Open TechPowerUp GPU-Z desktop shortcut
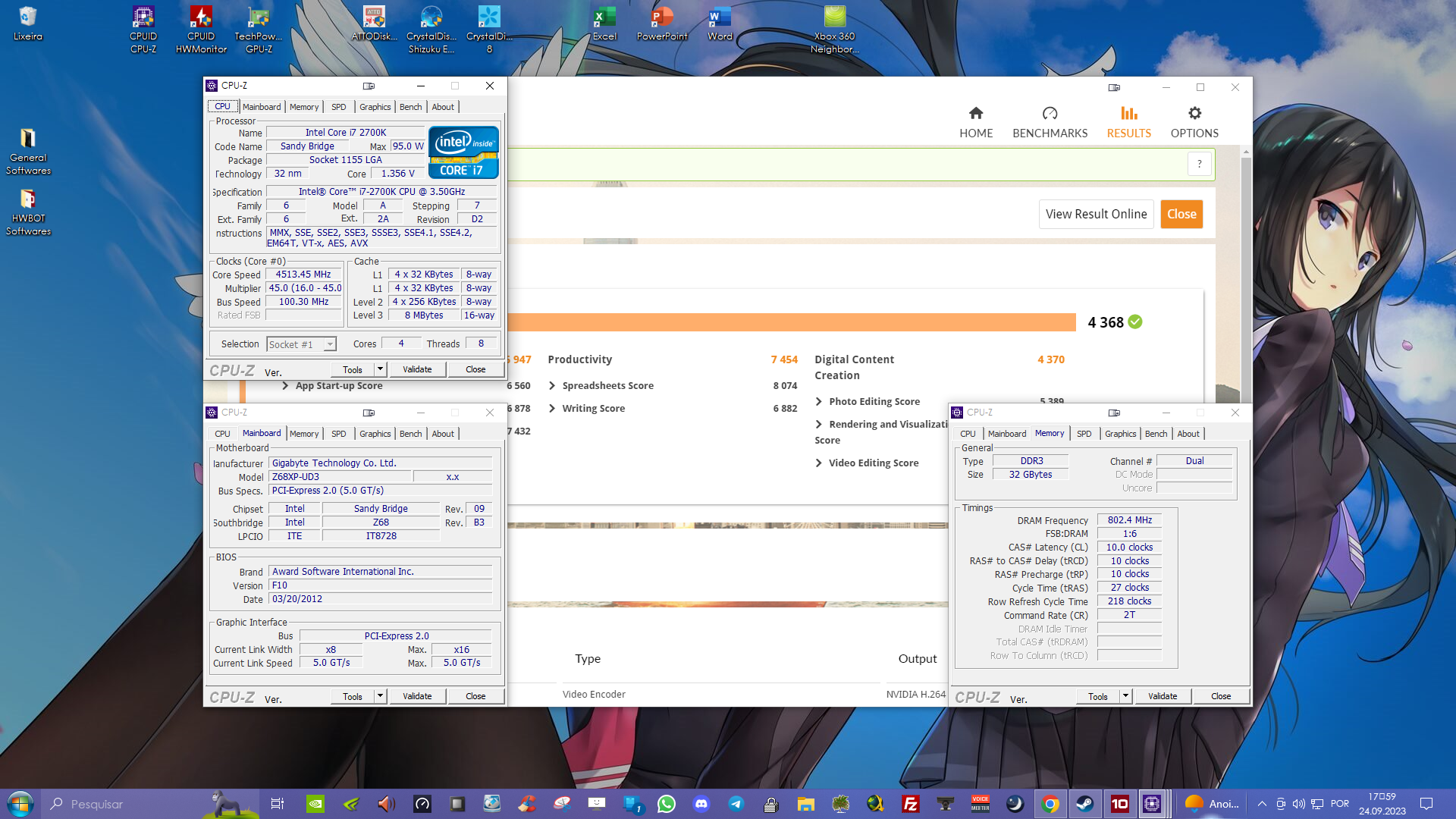1456x819 pixels. click(259, 30)
